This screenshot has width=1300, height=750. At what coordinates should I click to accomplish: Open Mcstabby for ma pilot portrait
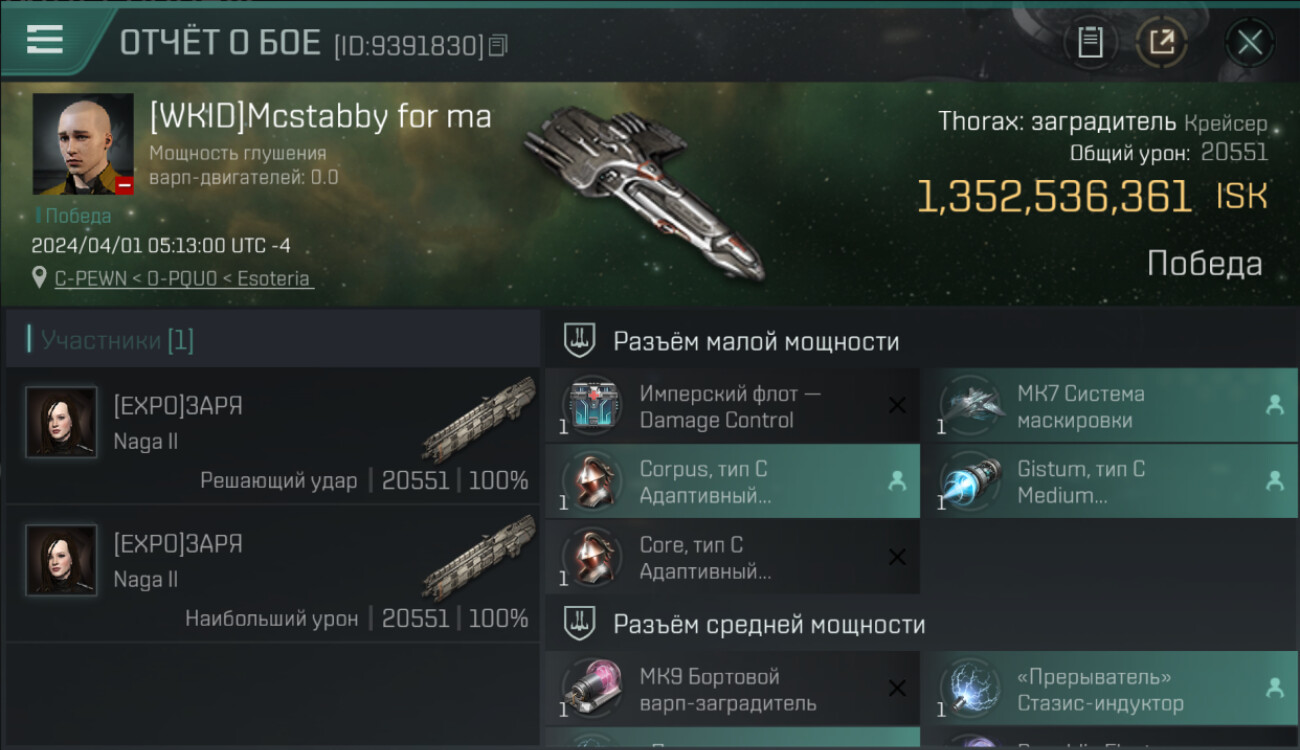pyautogui.click(x=83, y=144)
